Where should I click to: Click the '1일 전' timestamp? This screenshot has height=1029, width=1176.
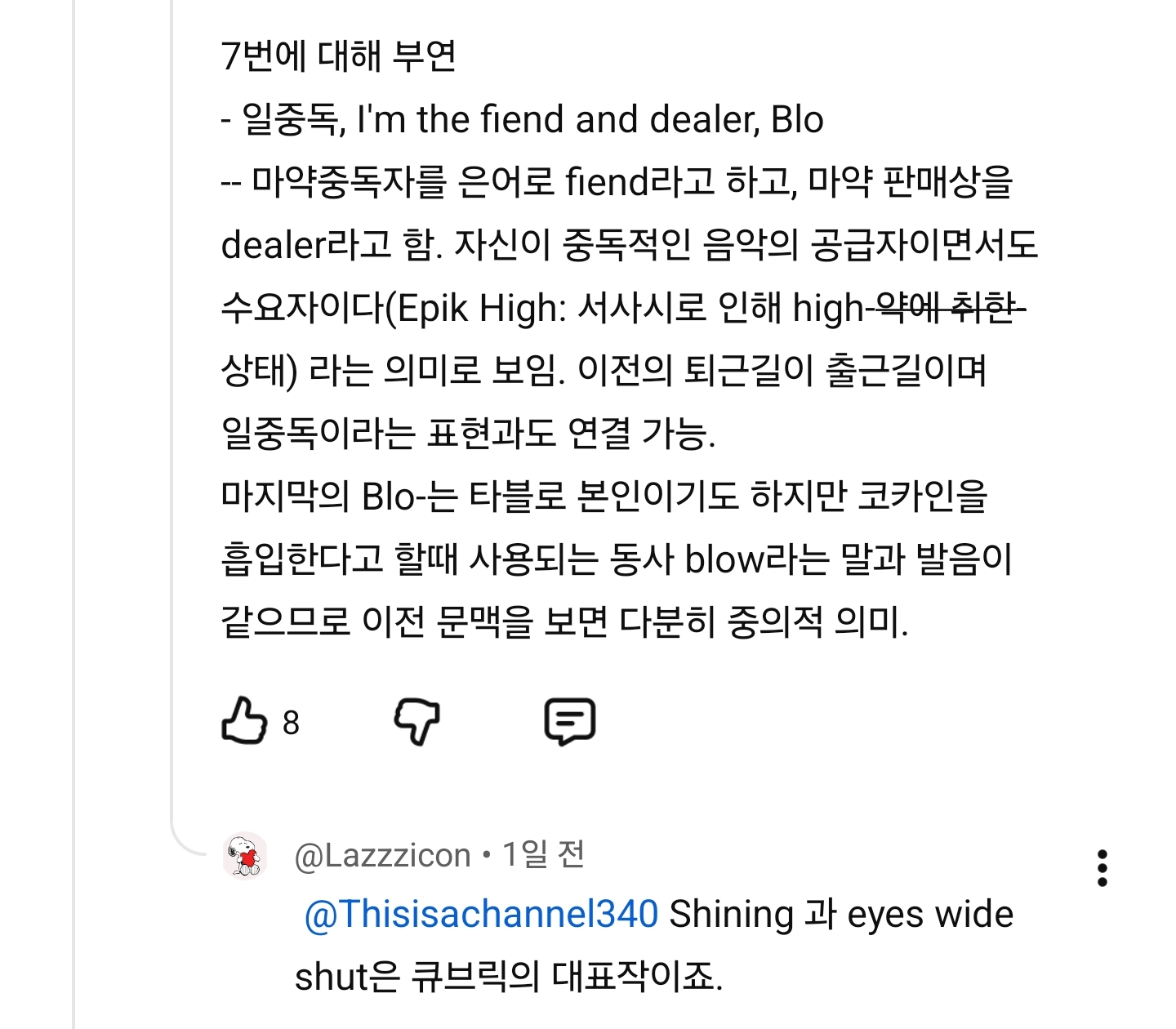pyautogui.click(x=543, y=855)
